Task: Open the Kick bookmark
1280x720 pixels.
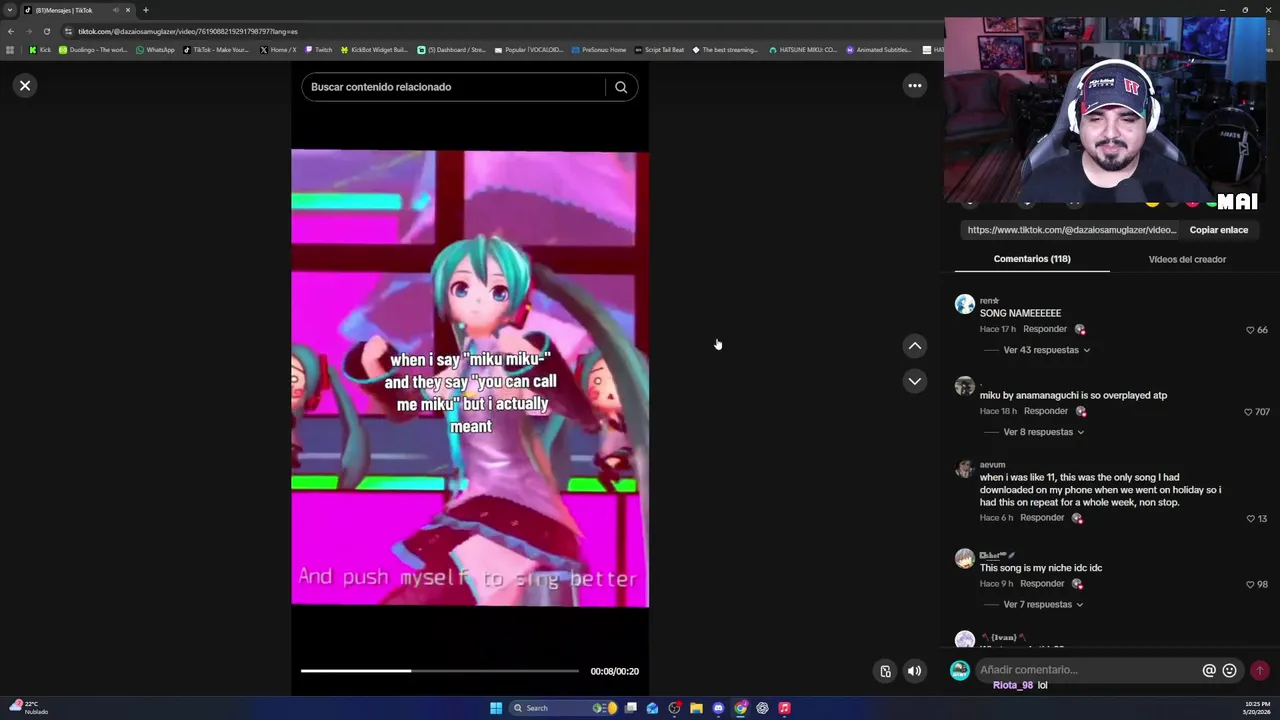Action: tap(40, 50)
